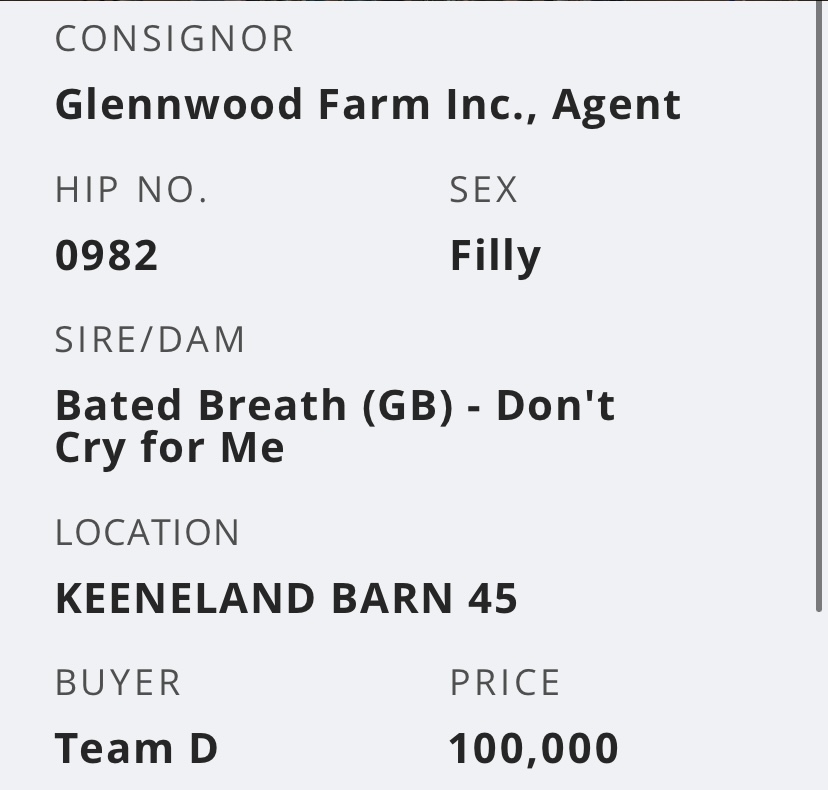Click the SIRE/DAM label
The height and width of the screenshot is (790, 828).
pos(150,340)
